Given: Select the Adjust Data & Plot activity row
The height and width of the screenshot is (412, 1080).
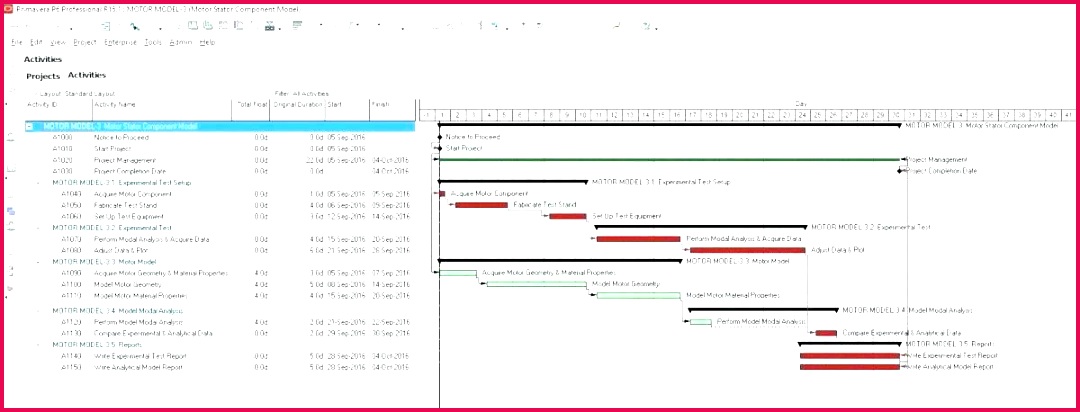Looking at the screenshot, I should coord(220,250).
